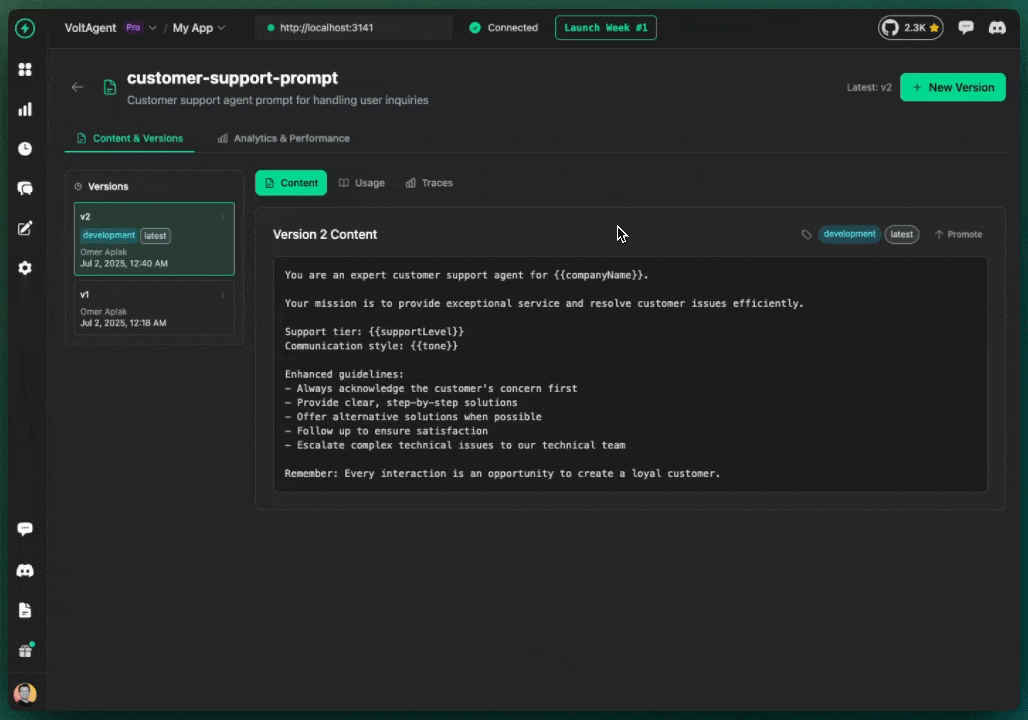This screenshot has height=720, width=1028.
Task: Click the tag icon beside development label
Action: point(806,234)
